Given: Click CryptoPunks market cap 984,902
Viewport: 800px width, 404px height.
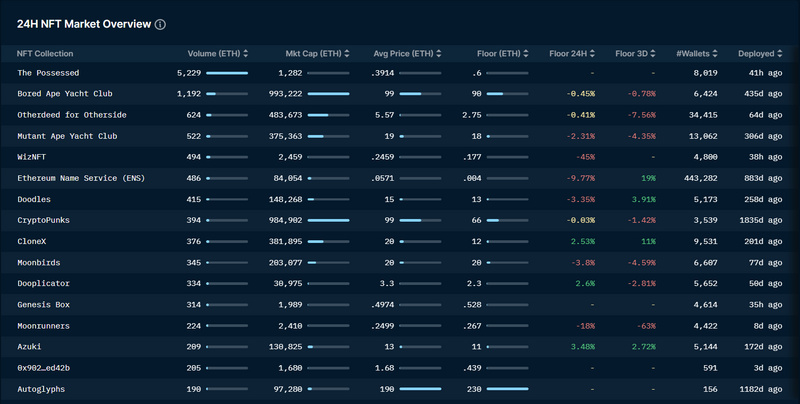Looking at the screenshot, I should coord(286,220).
